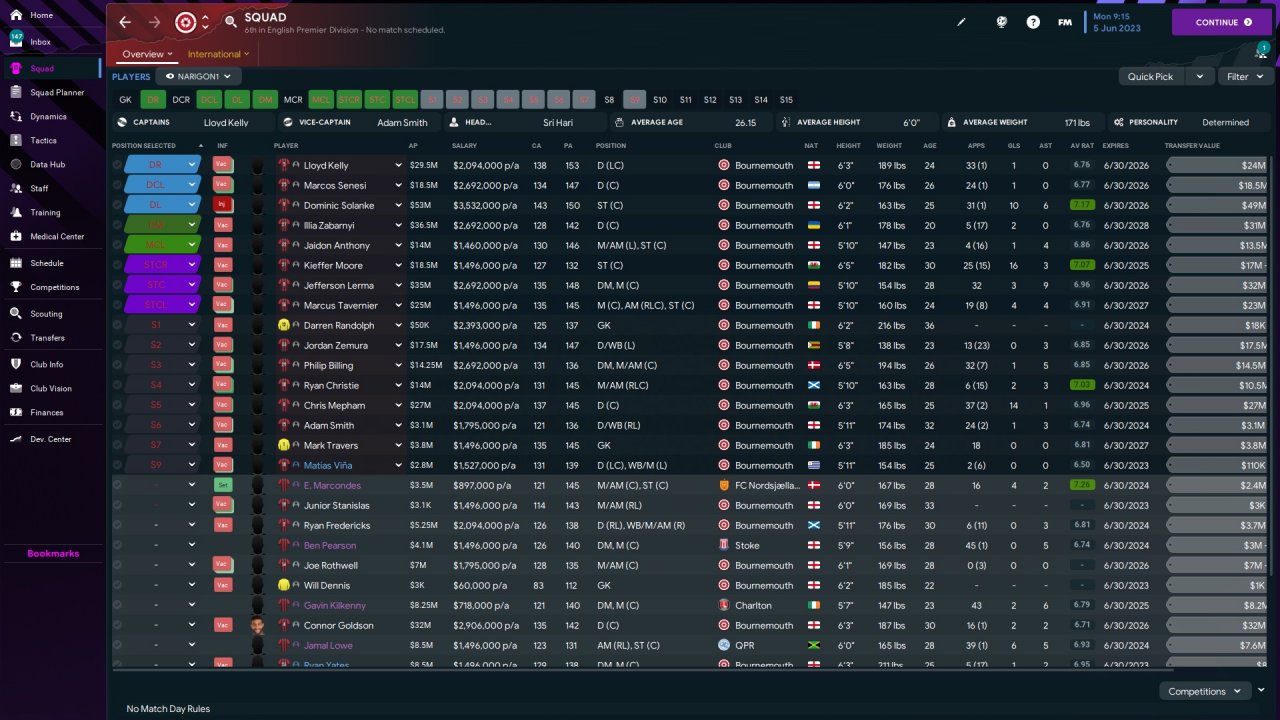Toggle selection circle for Kieffer Moore

click(118, 265)
